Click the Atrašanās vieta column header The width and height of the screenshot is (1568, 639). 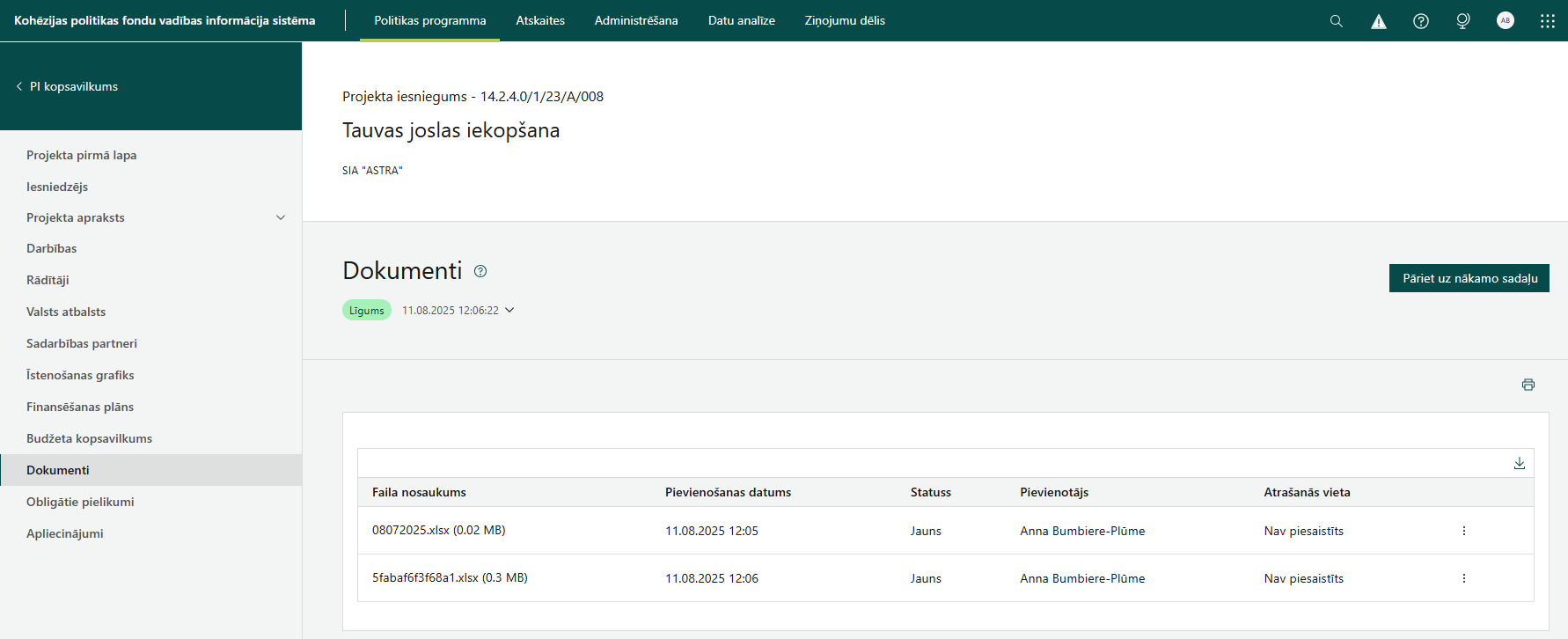coord(1307,492)
